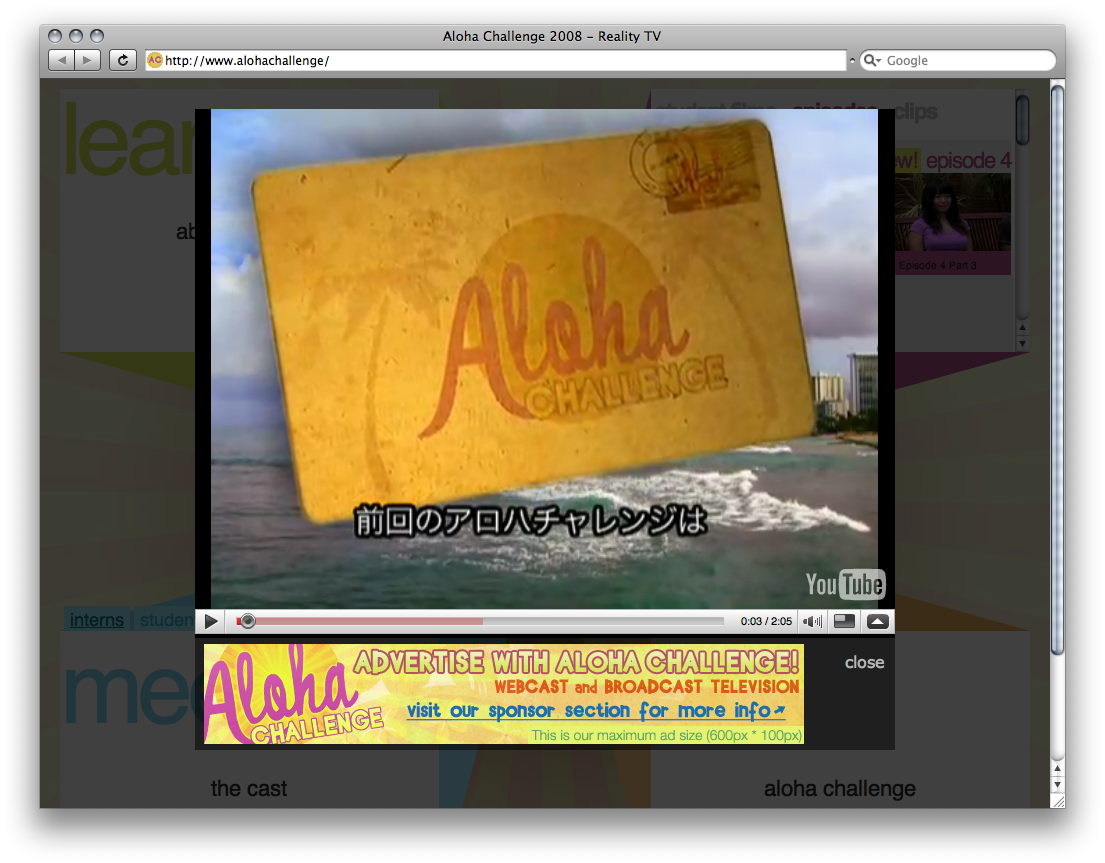Reload the page with the refresh button
This screenshot has width=1105, height=863.
pyautogui.click(x=122, y=61)
